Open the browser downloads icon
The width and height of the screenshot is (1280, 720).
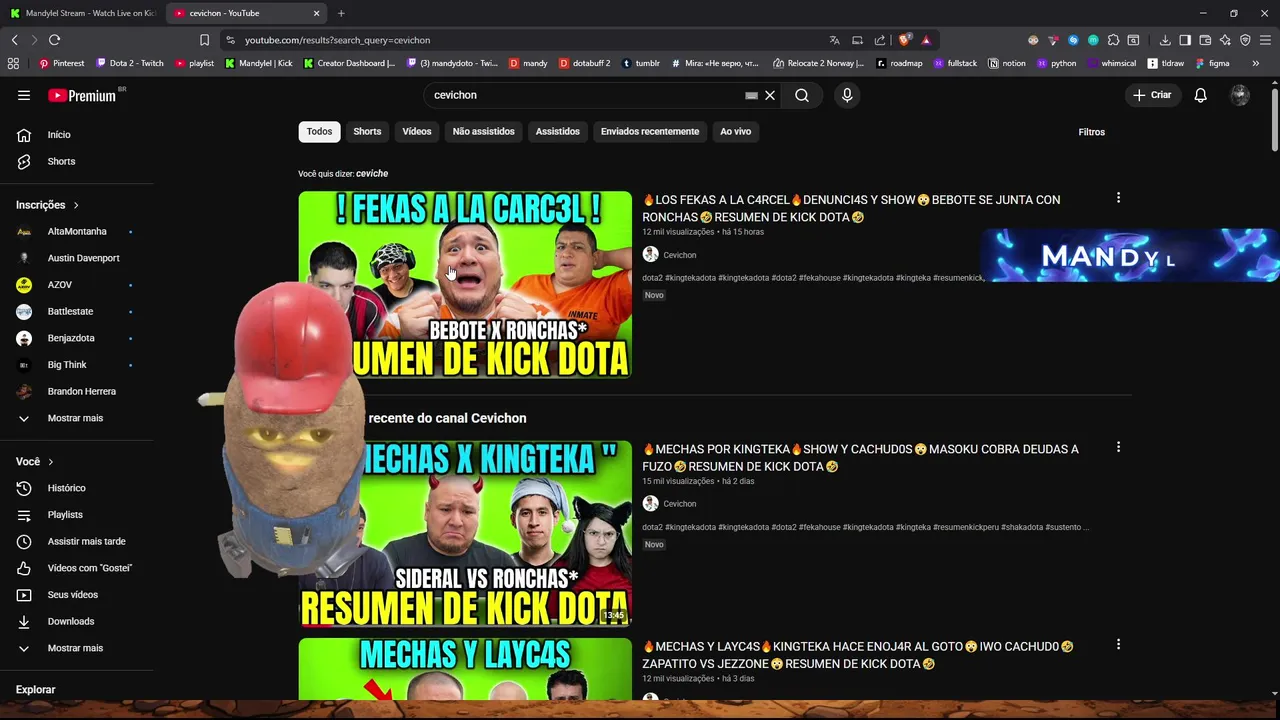pos(1165,40)
